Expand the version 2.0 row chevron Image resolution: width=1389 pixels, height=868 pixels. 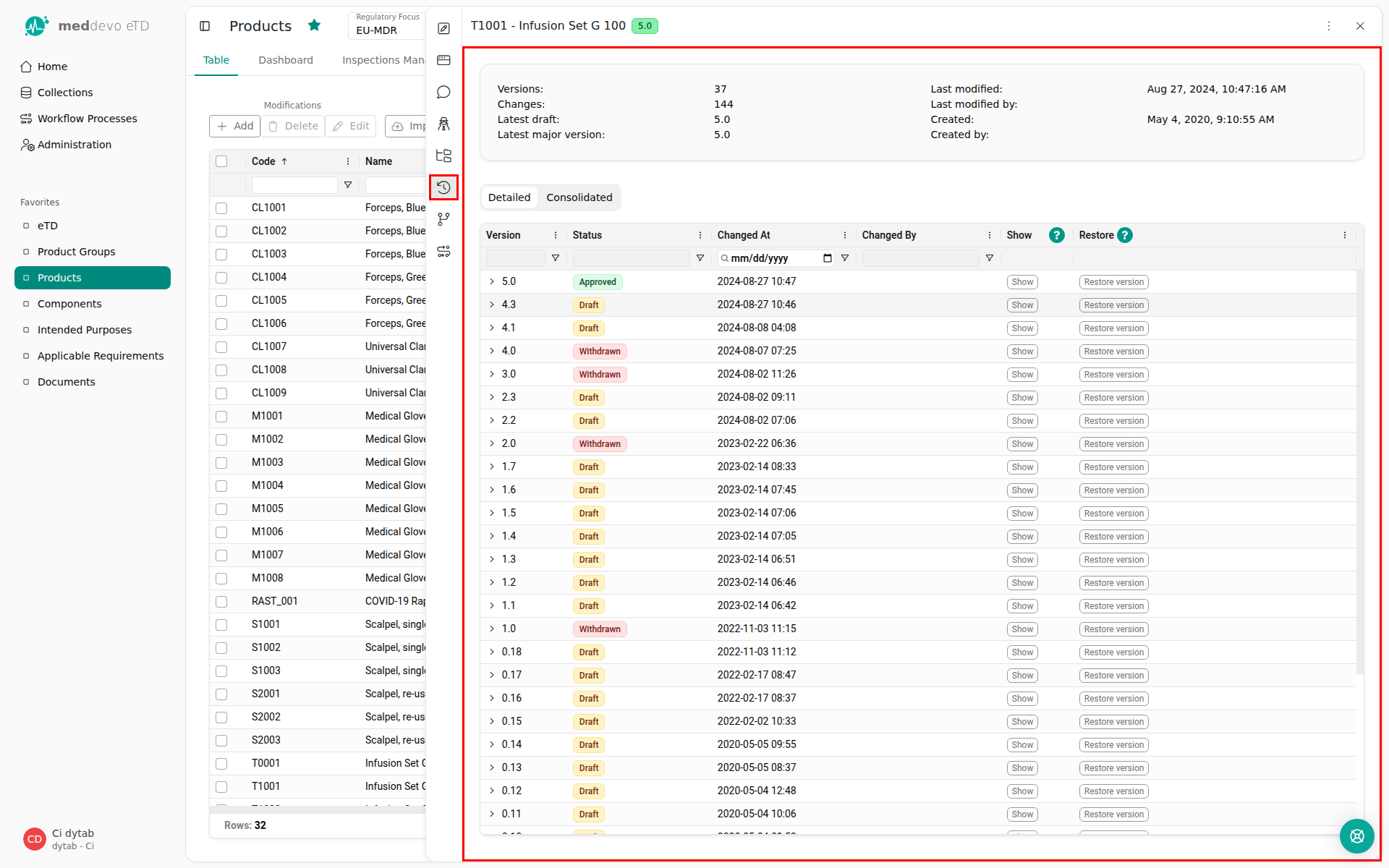click(492, 443)
